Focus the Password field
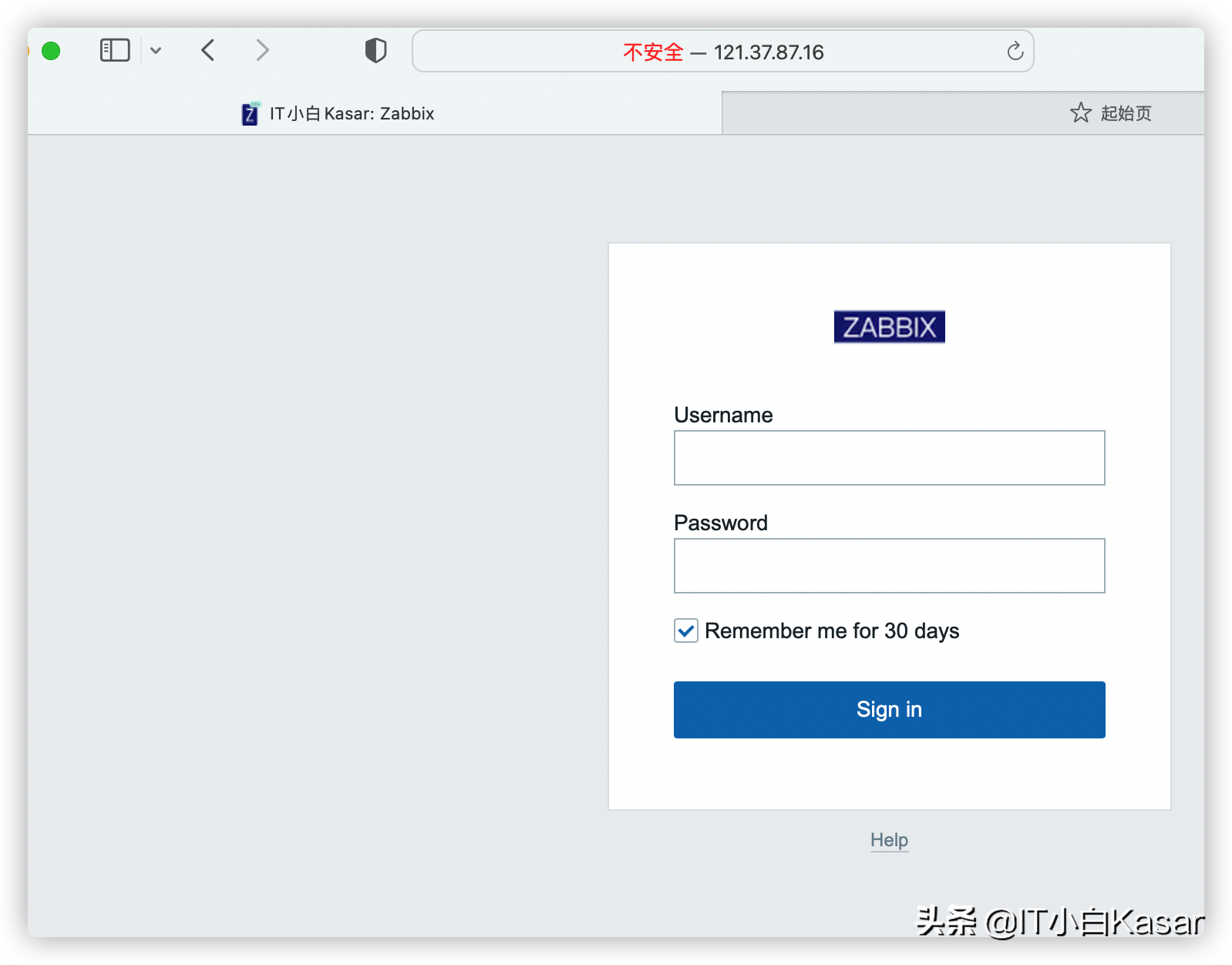Viewport: 1232px width, 965px height. [x=889, y=566]
